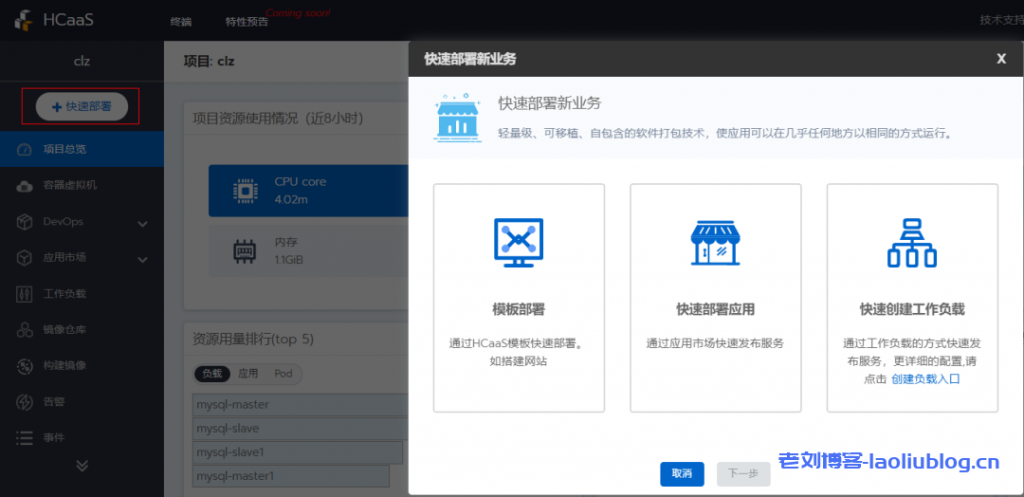The height and width of the screenshot is (497, 1024).
Task: Switch to the 应用 ranking tab
Action: coord(248,373)
